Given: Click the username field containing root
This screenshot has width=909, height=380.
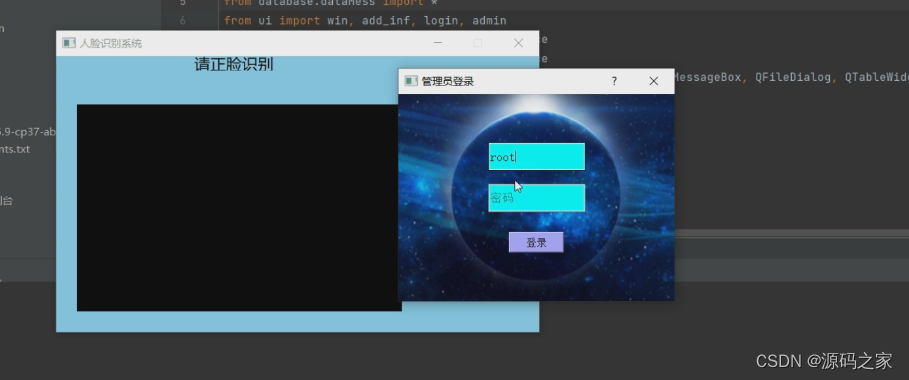Looking at the screenshot, I should (x=536, y=157).
